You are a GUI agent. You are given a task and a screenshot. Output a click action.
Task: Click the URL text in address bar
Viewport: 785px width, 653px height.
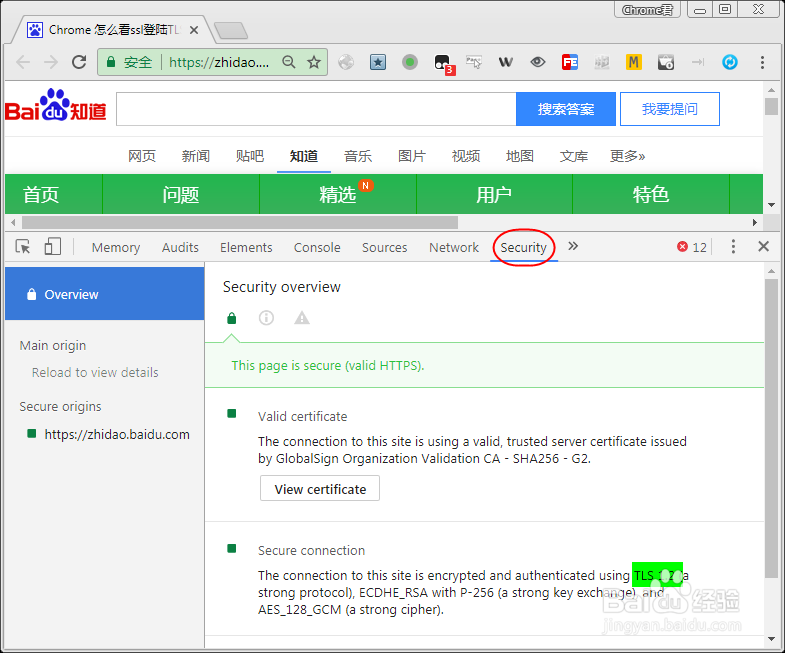[219, 62]
